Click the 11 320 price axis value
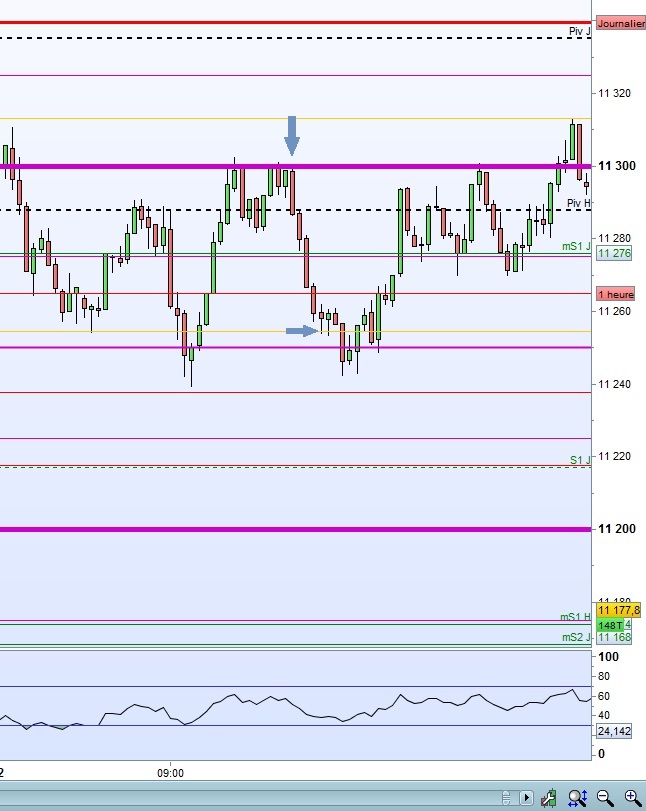The height and width of the screenshot is (811, 646). (x=614, y=93)
